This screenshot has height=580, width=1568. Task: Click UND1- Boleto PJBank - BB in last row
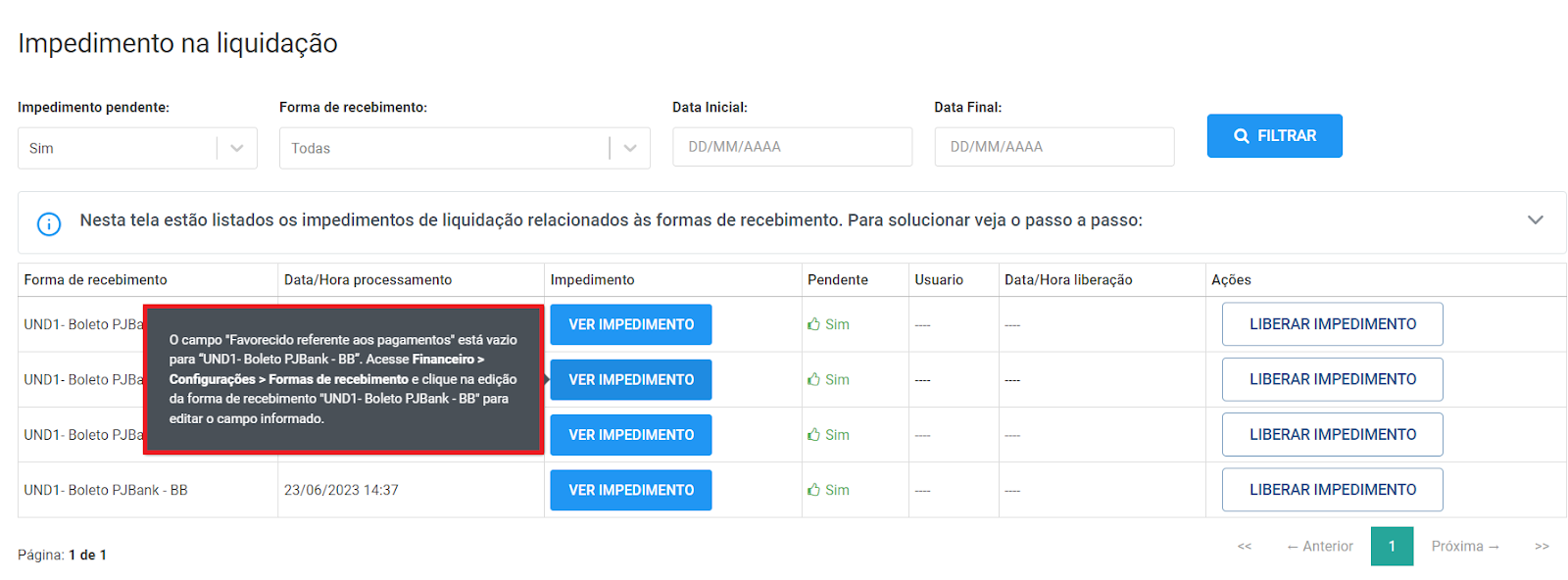(x=106, y=490)
